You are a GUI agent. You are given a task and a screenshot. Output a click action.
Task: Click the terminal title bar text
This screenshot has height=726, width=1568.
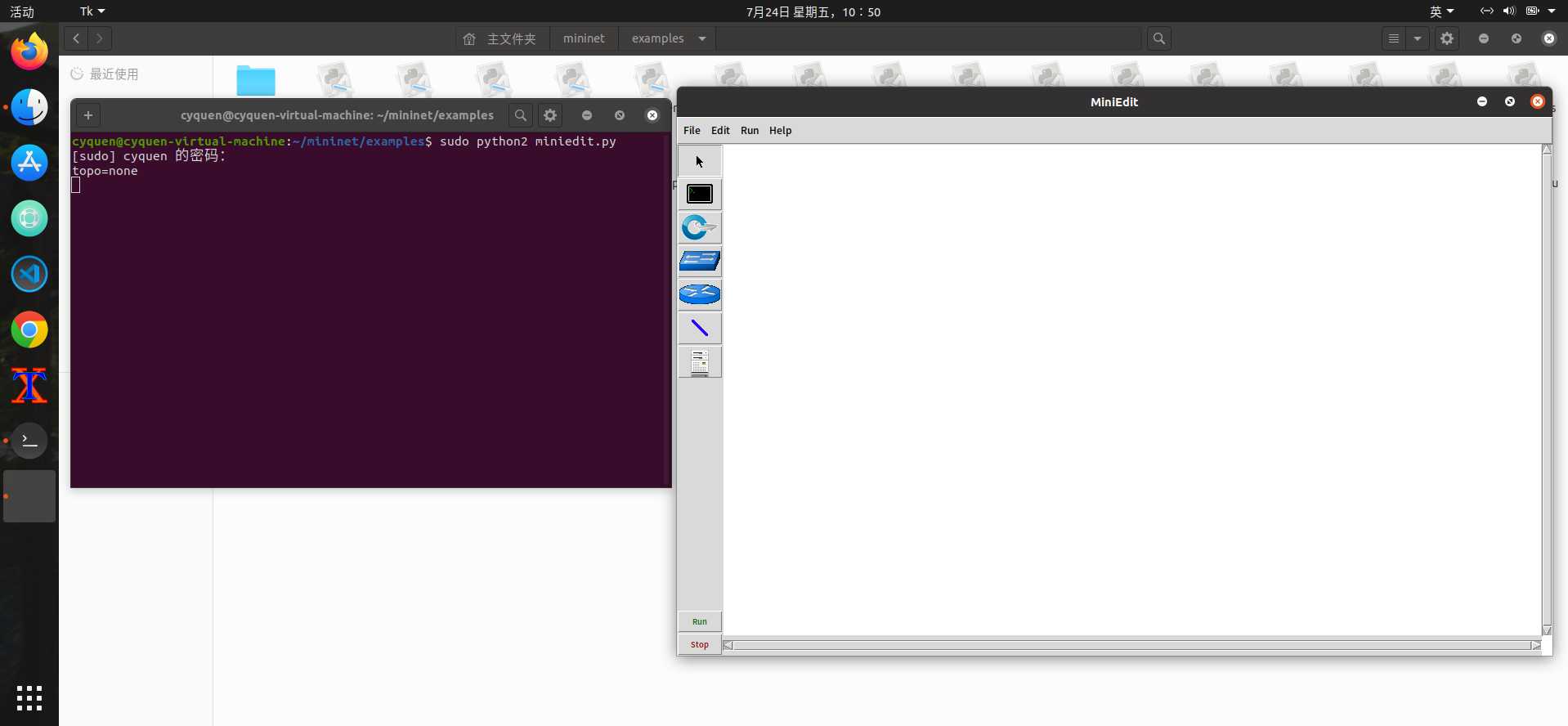[x=337, y=115]
